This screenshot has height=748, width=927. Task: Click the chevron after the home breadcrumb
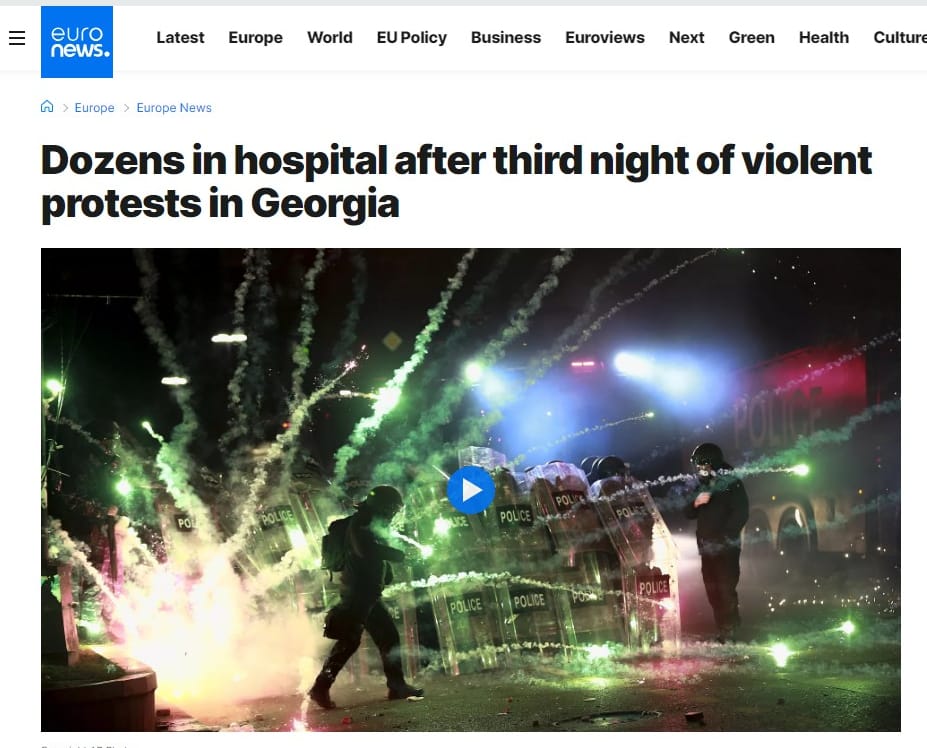[x=65, y=108]
